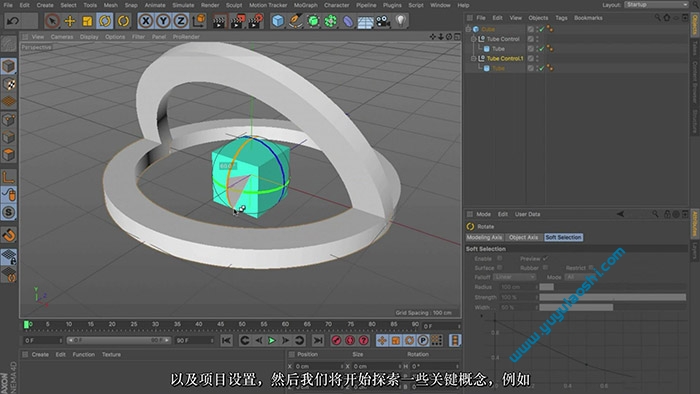Add a Light object
The height and width of the screenshot is (394, 700).
400,21
